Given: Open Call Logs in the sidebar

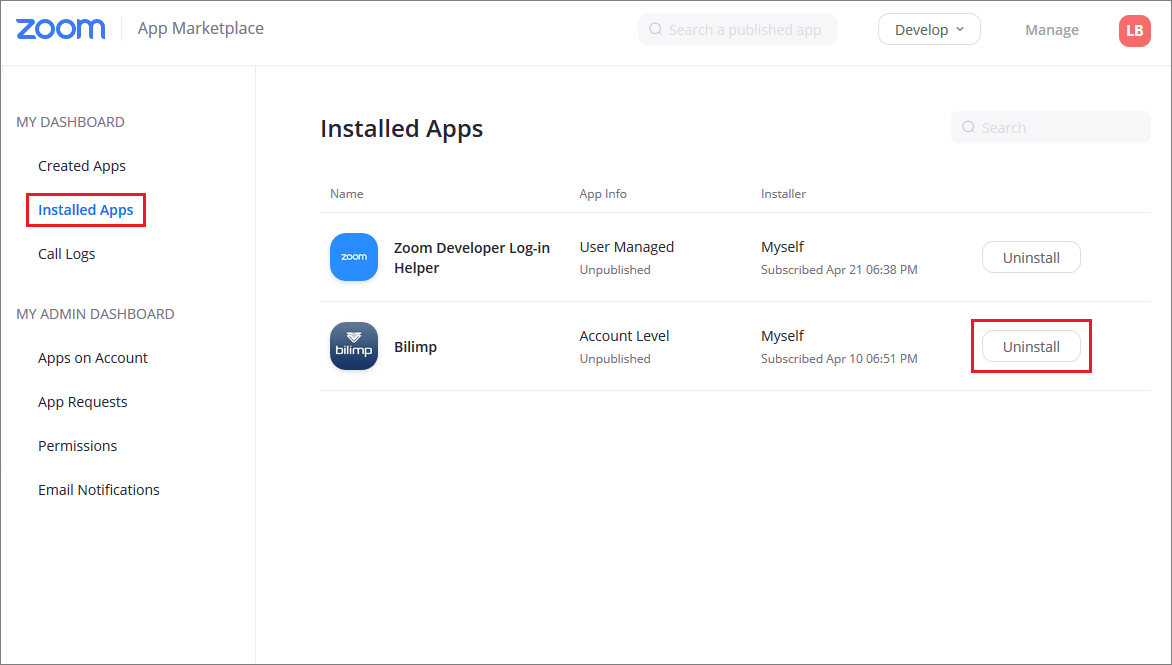Looking at the screenshot, I should tap(67, 254).
